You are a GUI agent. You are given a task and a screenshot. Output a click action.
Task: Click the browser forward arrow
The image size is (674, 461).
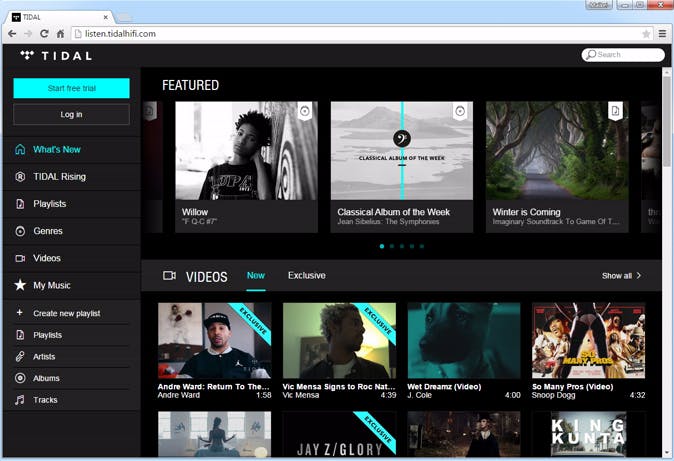pos(28,34)
